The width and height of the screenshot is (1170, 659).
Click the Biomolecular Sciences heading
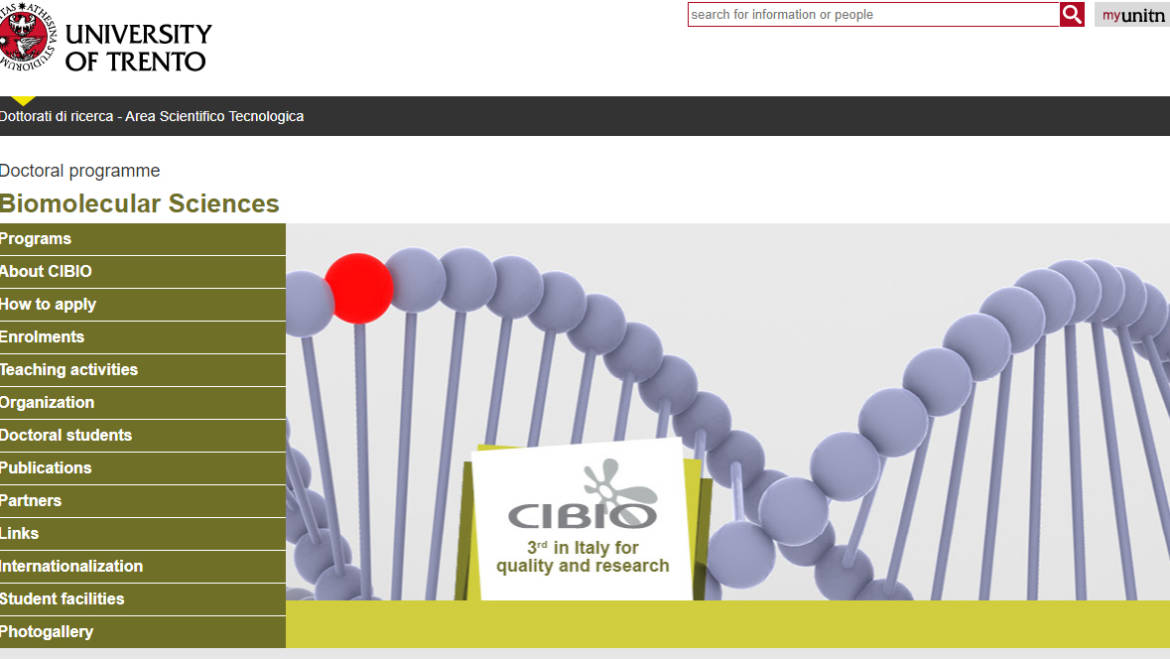pos(139,203)
